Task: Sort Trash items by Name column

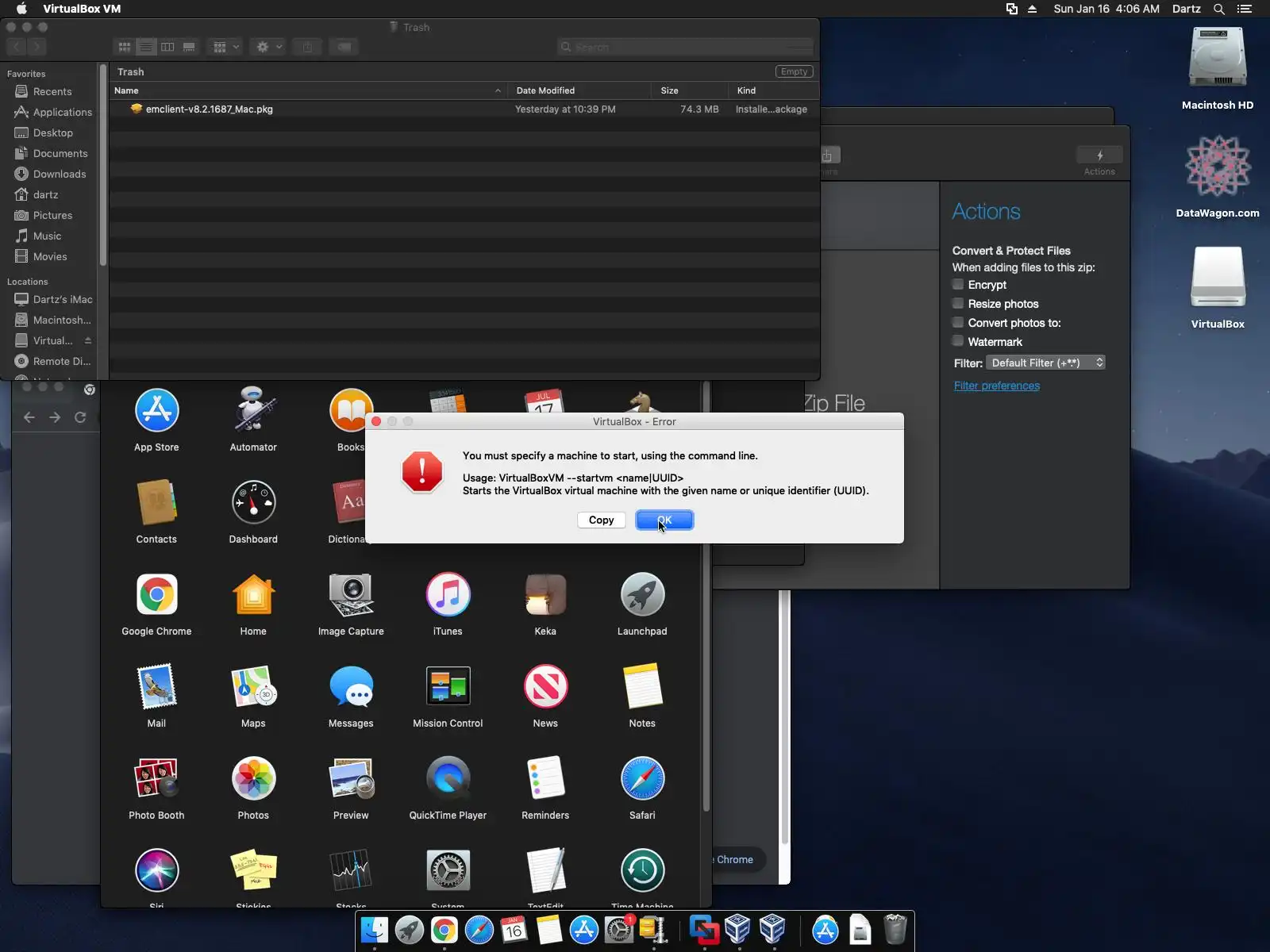Action: coord(307,90)
